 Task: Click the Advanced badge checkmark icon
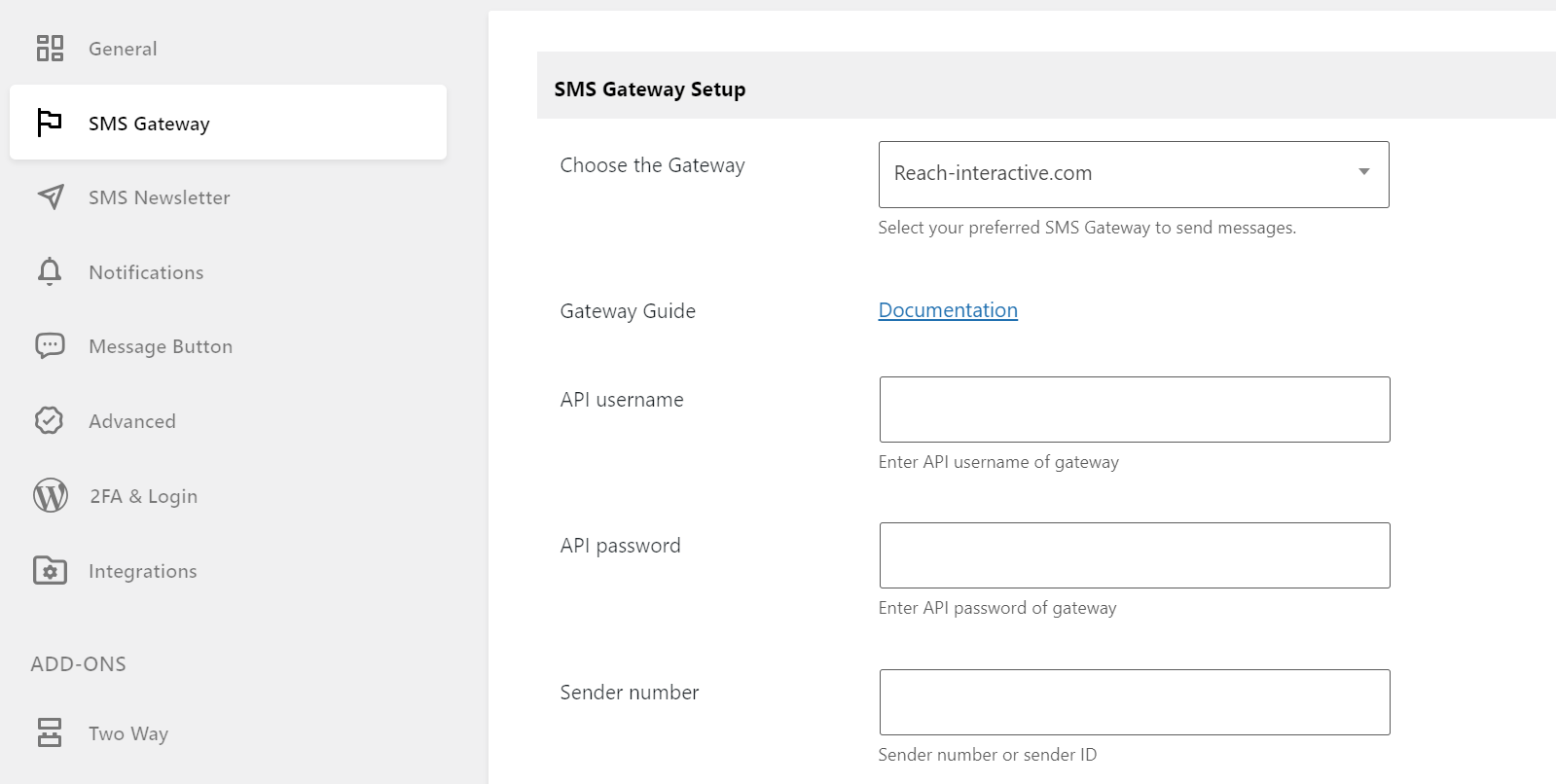(x=49, y=420)
